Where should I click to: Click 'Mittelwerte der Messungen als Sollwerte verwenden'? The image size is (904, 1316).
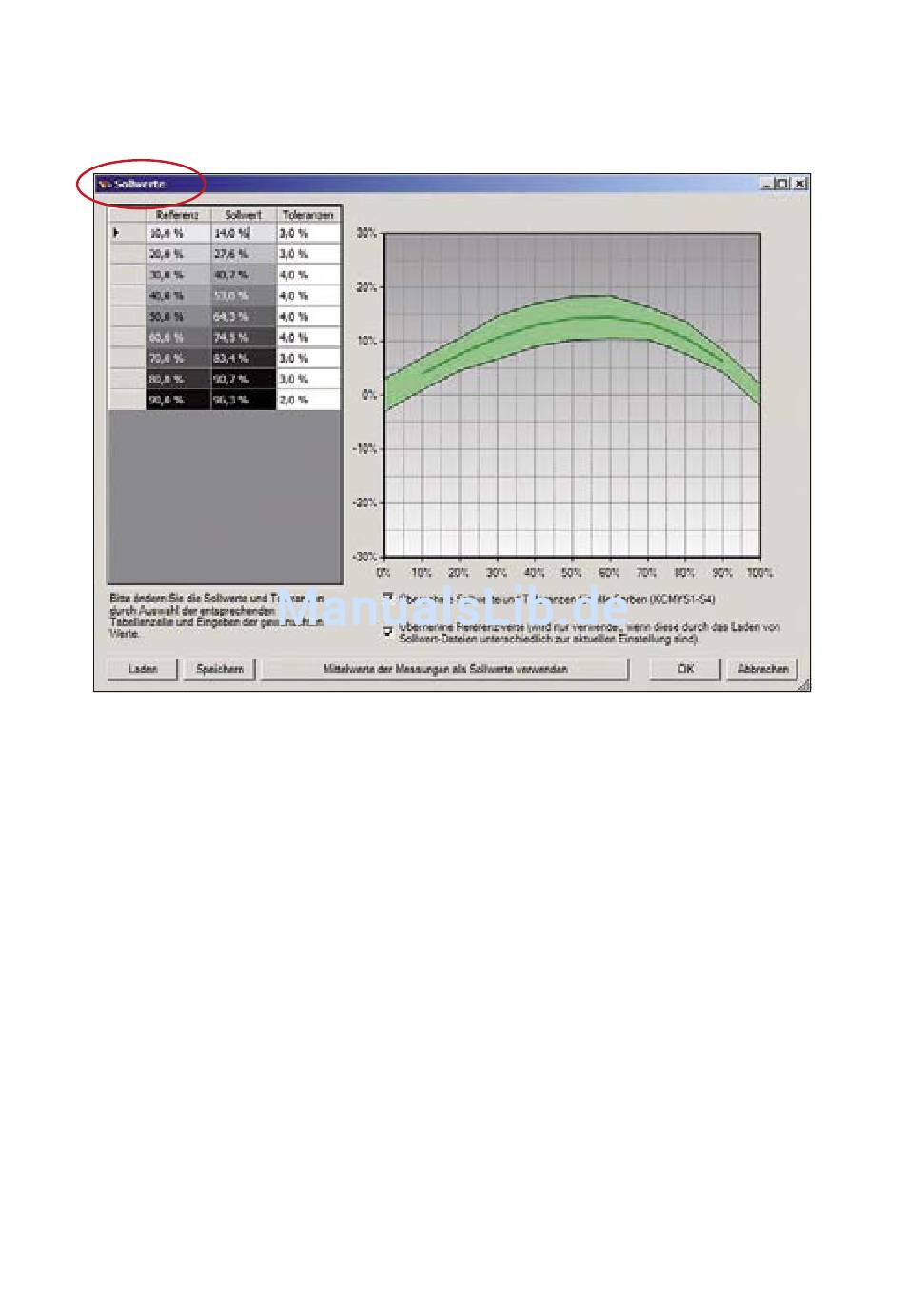[x=445, y=669]
